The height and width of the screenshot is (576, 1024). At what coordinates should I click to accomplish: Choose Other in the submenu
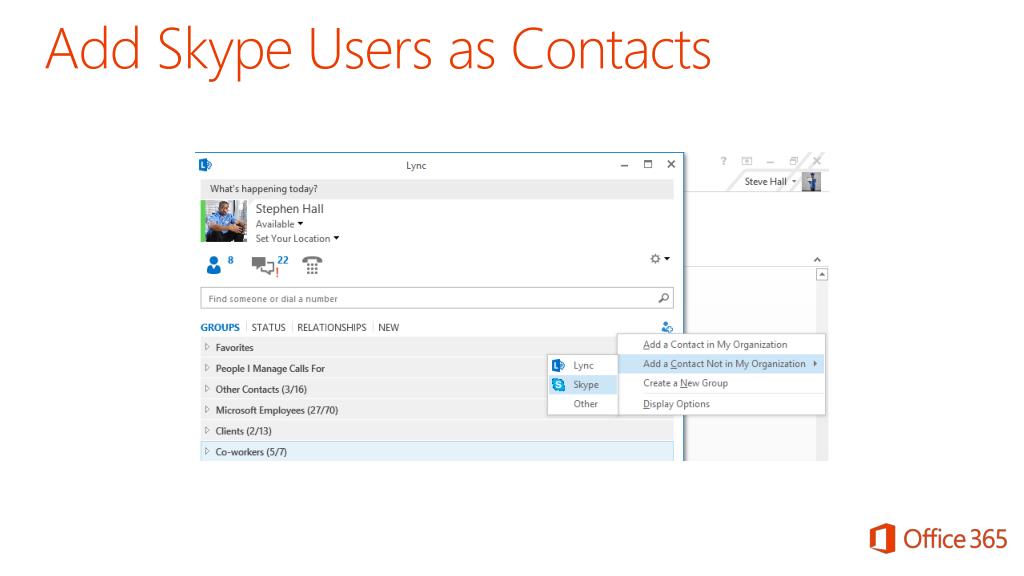[x=583, y=404]
